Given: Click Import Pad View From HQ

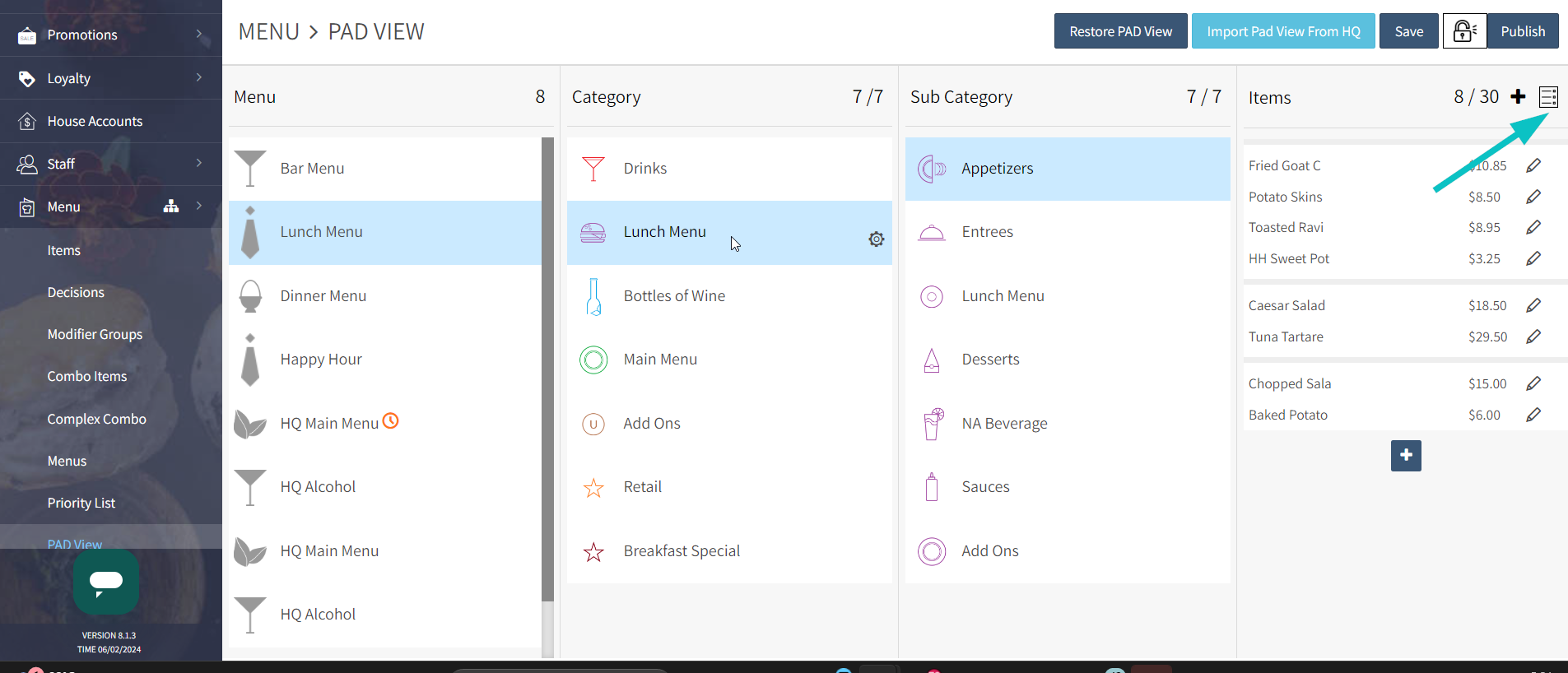Looking at the screenshot, I should click(1282, 31).
